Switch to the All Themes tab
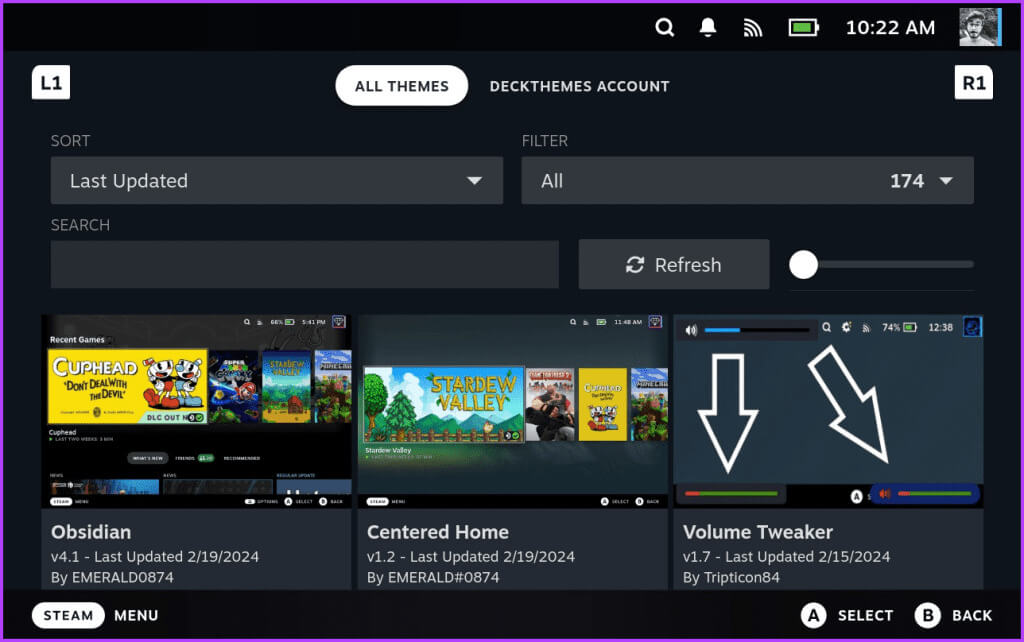This screenshot has width=1024, height=642. click(x=401, y=86)
